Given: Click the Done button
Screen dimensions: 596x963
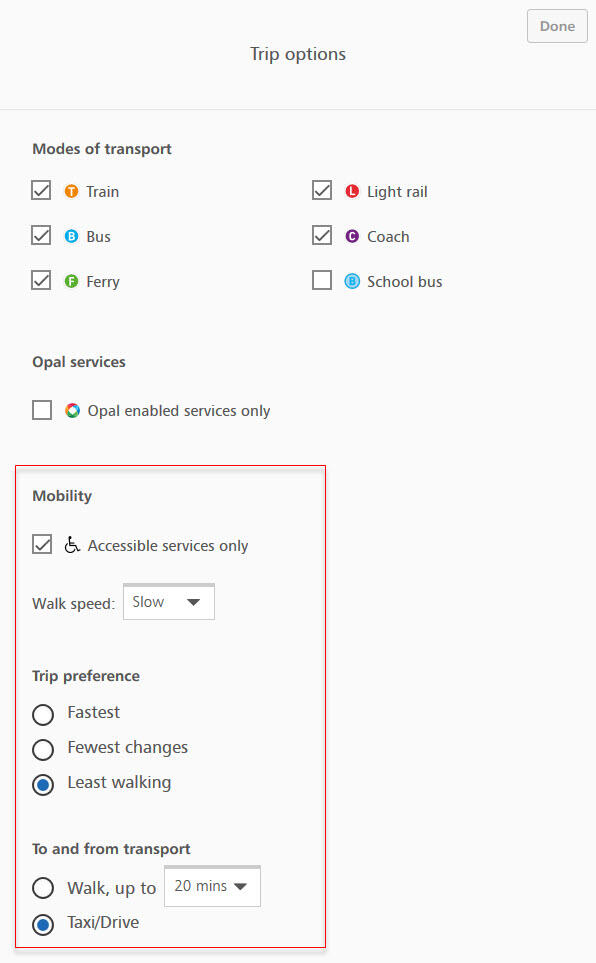Looking at the screenshot, I should [557, 26].
